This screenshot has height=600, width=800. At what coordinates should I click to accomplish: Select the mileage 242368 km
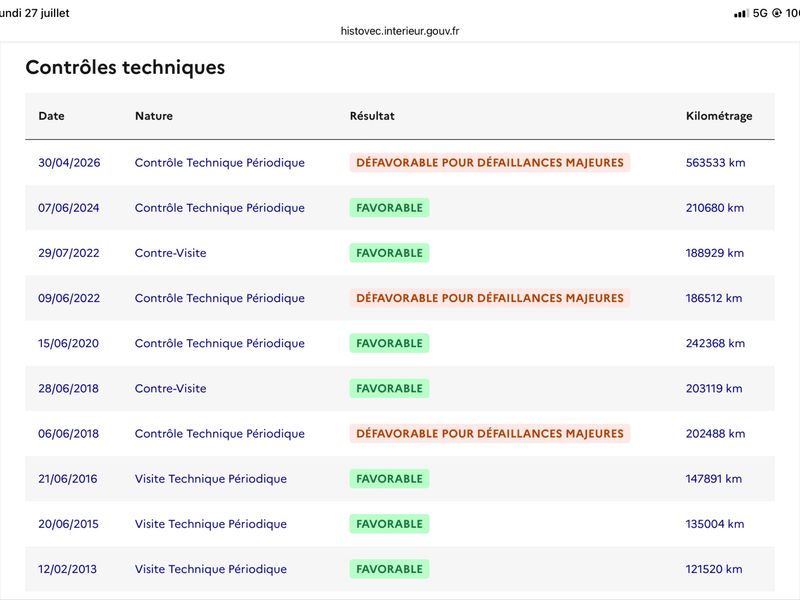(x=715, y=343)
